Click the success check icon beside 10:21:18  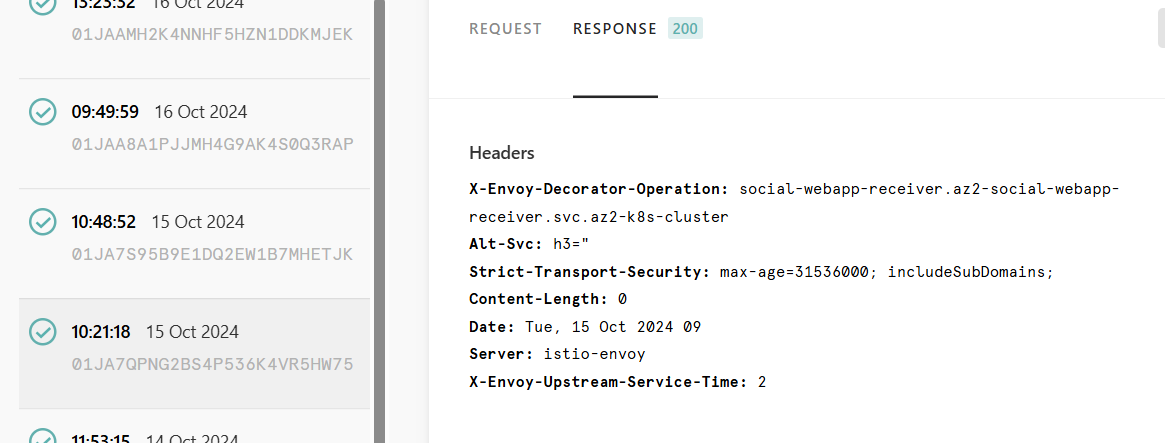coord(42,332)
